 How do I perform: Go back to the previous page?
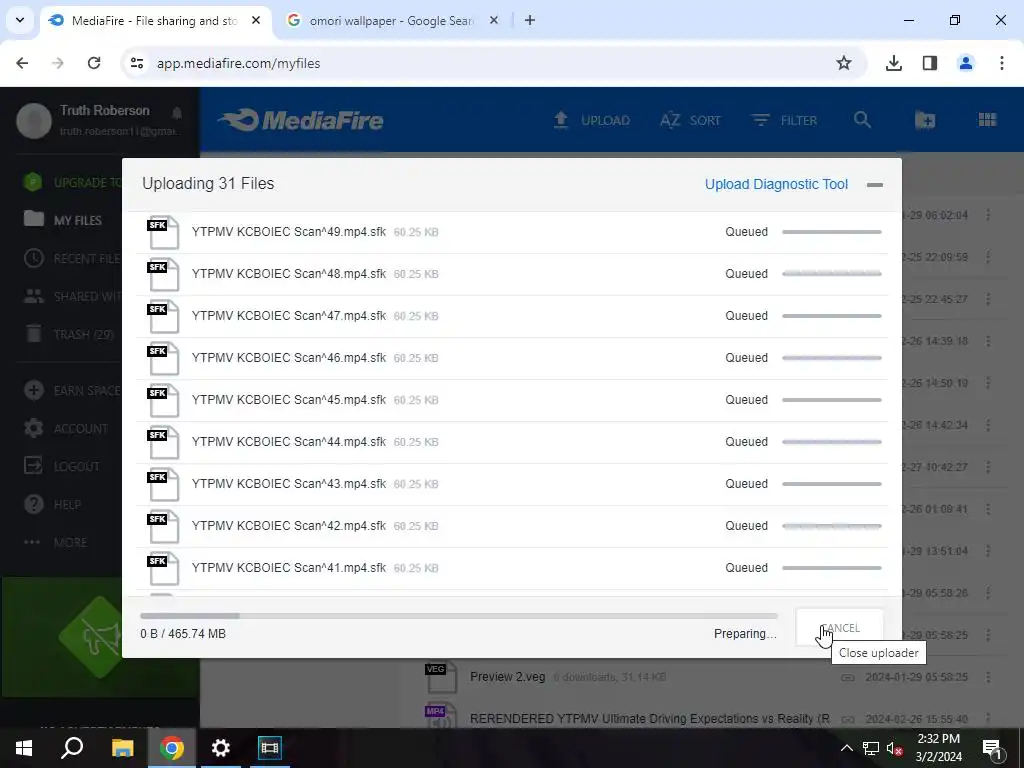[x=22, y=63]
